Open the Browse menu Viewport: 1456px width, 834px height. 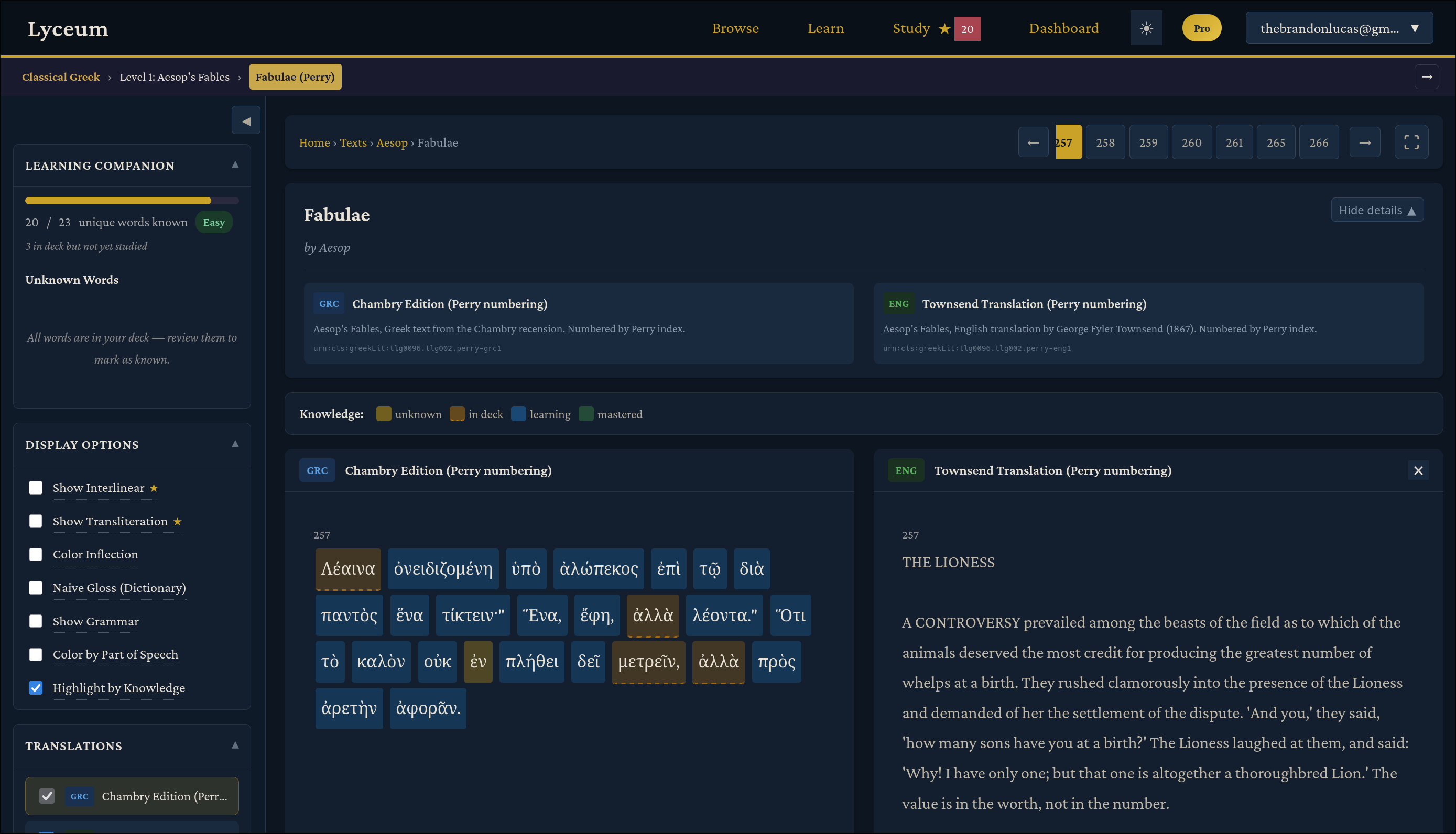[x=735, y=28]
